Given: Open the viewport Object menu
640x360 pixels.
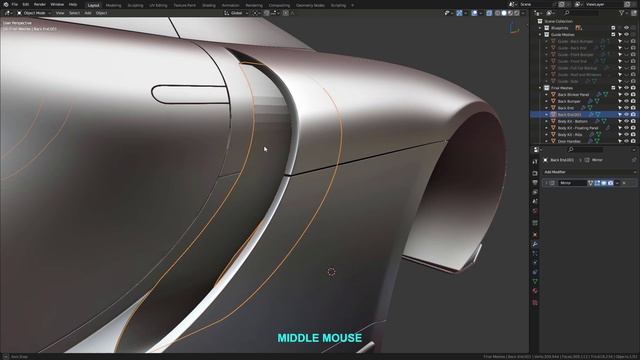Looking at the screenshot, I should pos(102,13).
